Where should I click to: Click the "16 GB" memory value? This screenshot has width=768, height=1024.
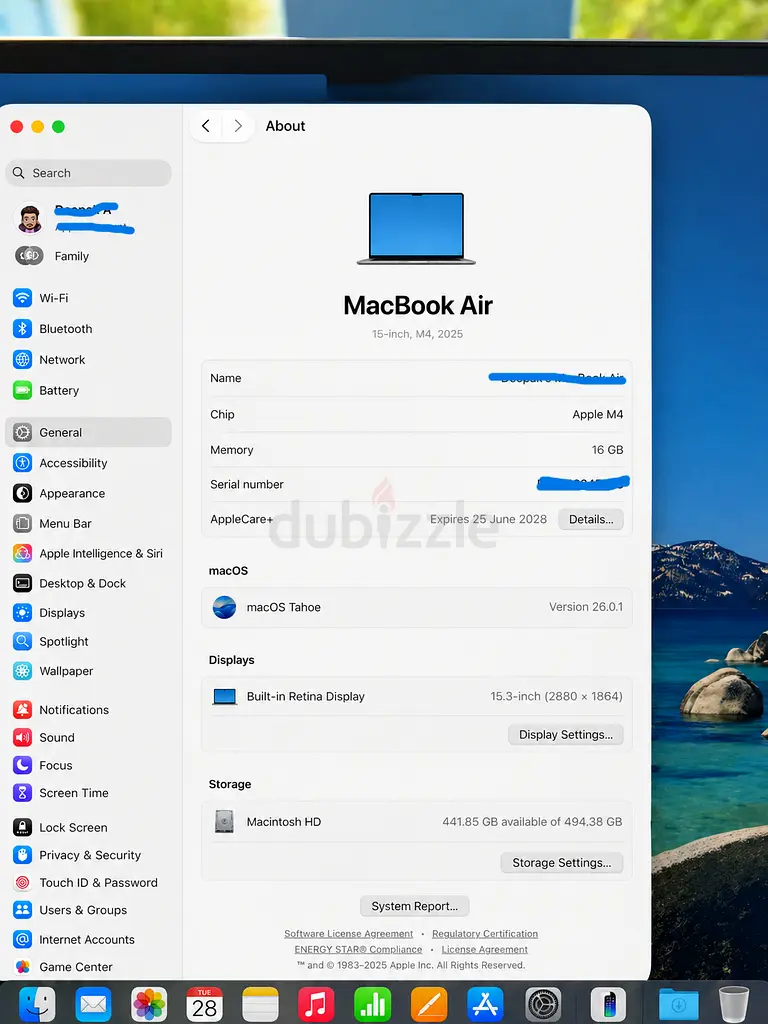[607, 449]
